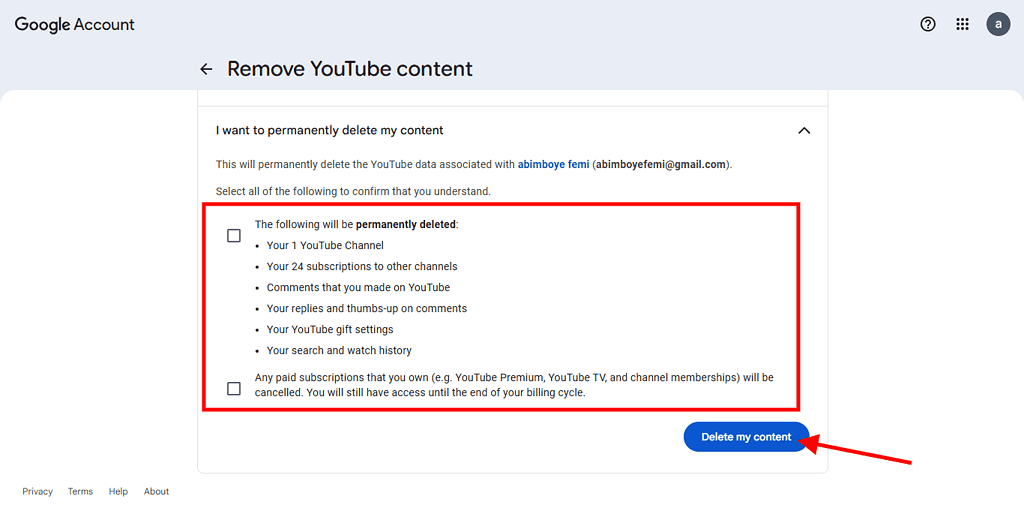Click The following will be permanently deleted text
Viewport: 1024px width, 508px height.
point(357,225)
